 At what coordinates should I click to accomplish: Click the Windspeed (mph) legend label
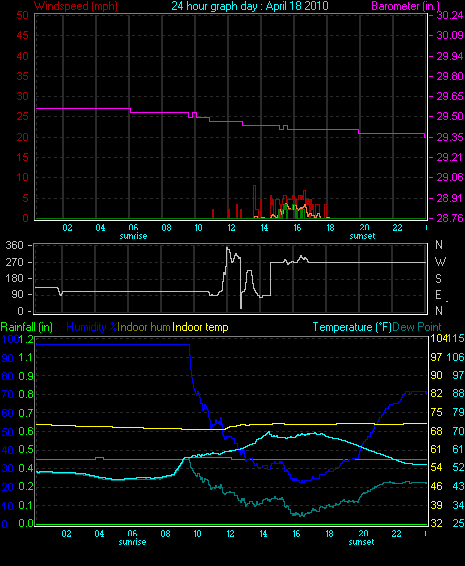(76, 6)
